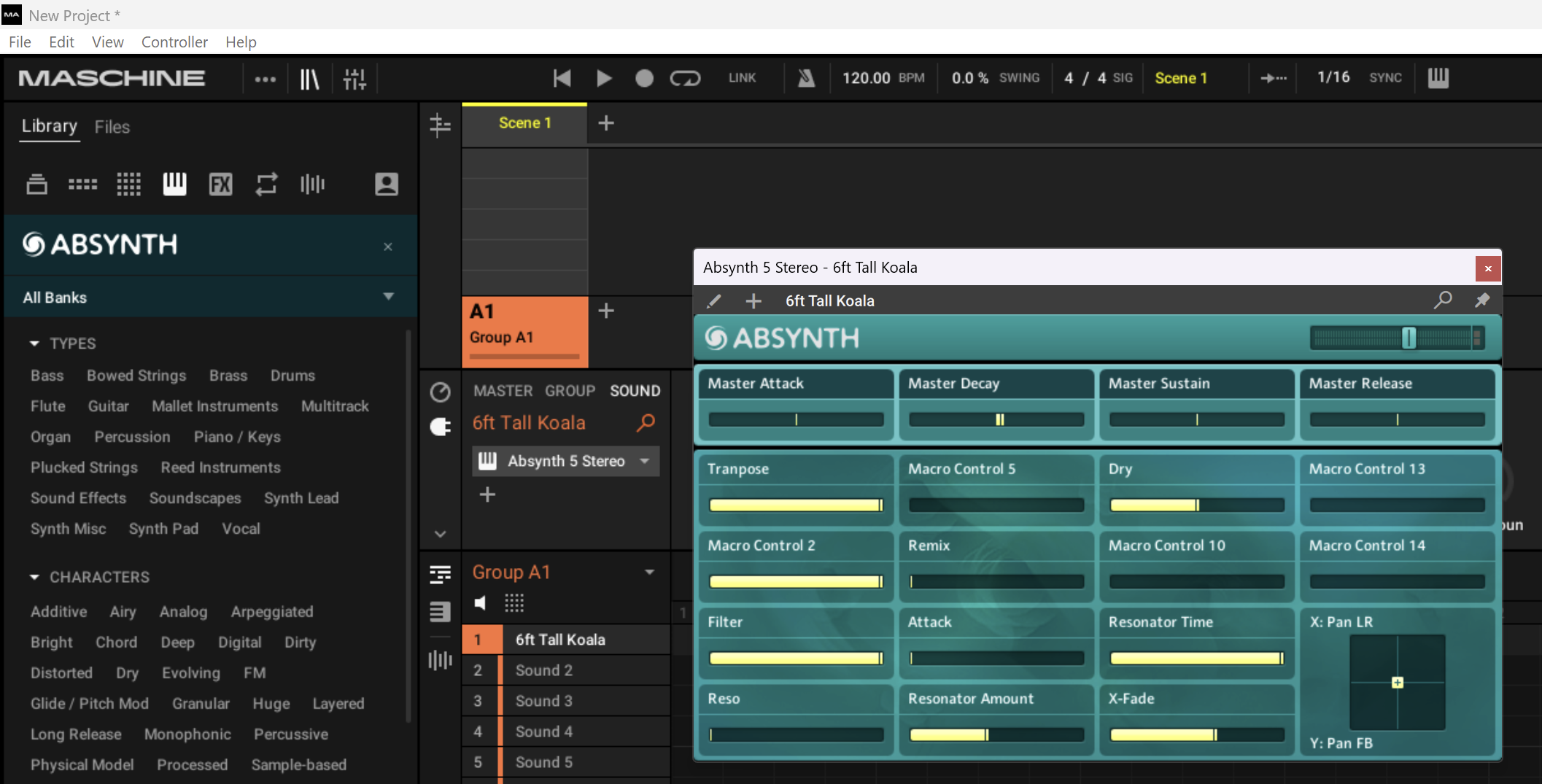Viewport: 1542px width, 784px height.
Task: Click the Record button
Action: point(644,78)
